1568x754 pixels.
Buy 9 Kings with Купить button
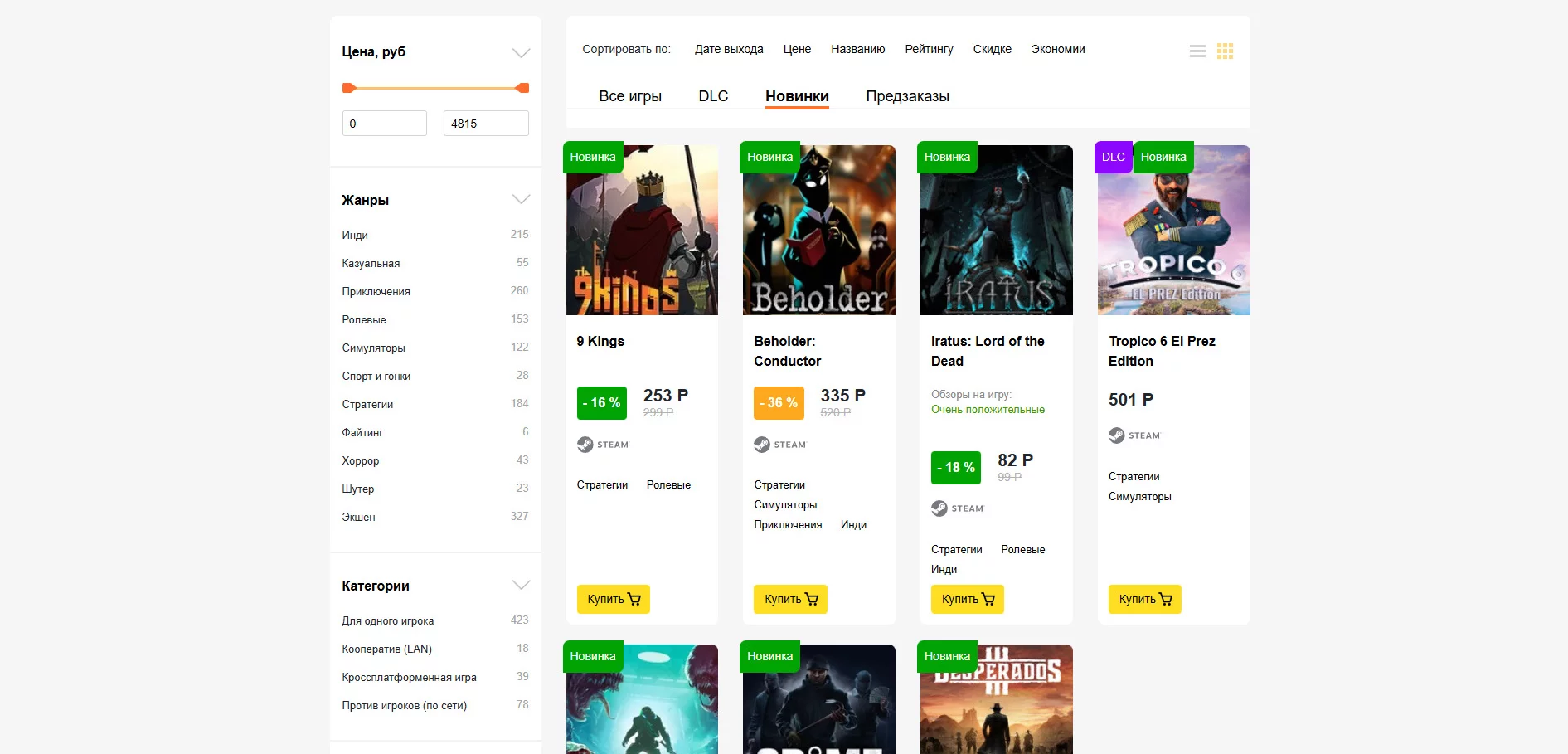tap(613, 599)
